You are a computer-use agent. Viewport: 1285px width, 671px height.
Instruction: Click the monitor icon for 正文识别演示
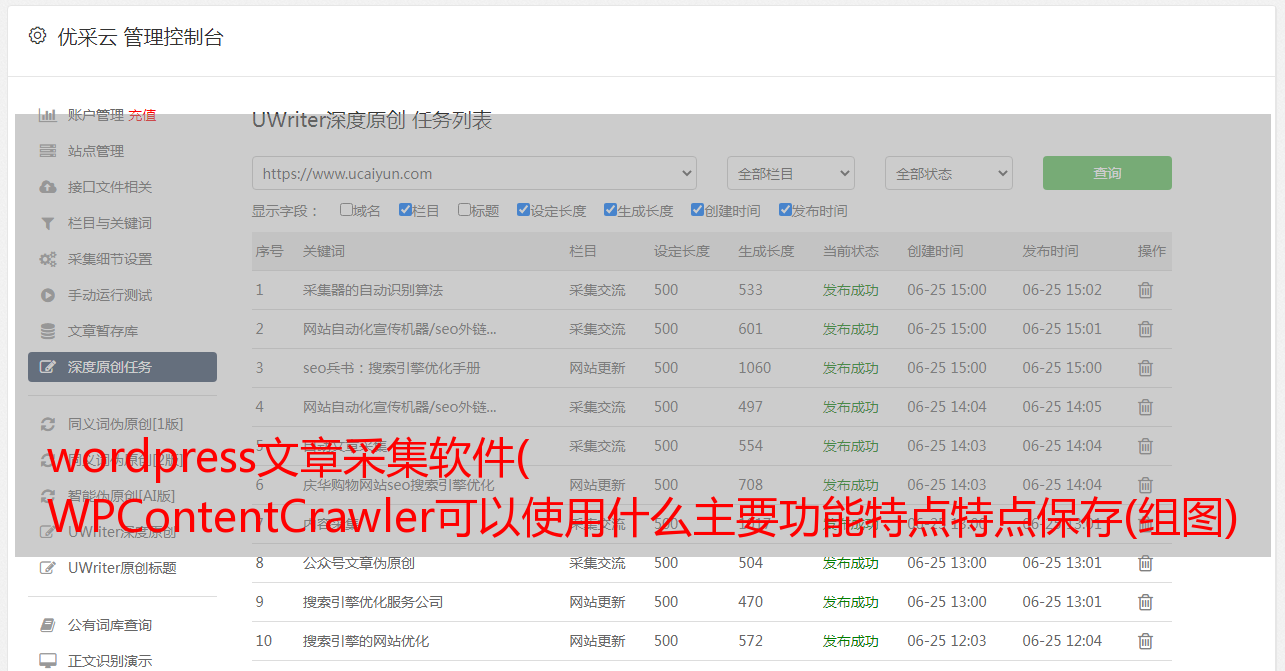47,661
